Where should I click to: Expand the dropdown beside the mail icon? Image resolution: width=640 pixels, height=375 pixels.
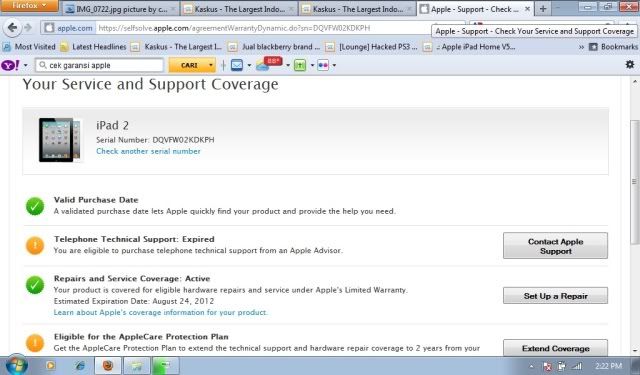click(x=249, y=65)
